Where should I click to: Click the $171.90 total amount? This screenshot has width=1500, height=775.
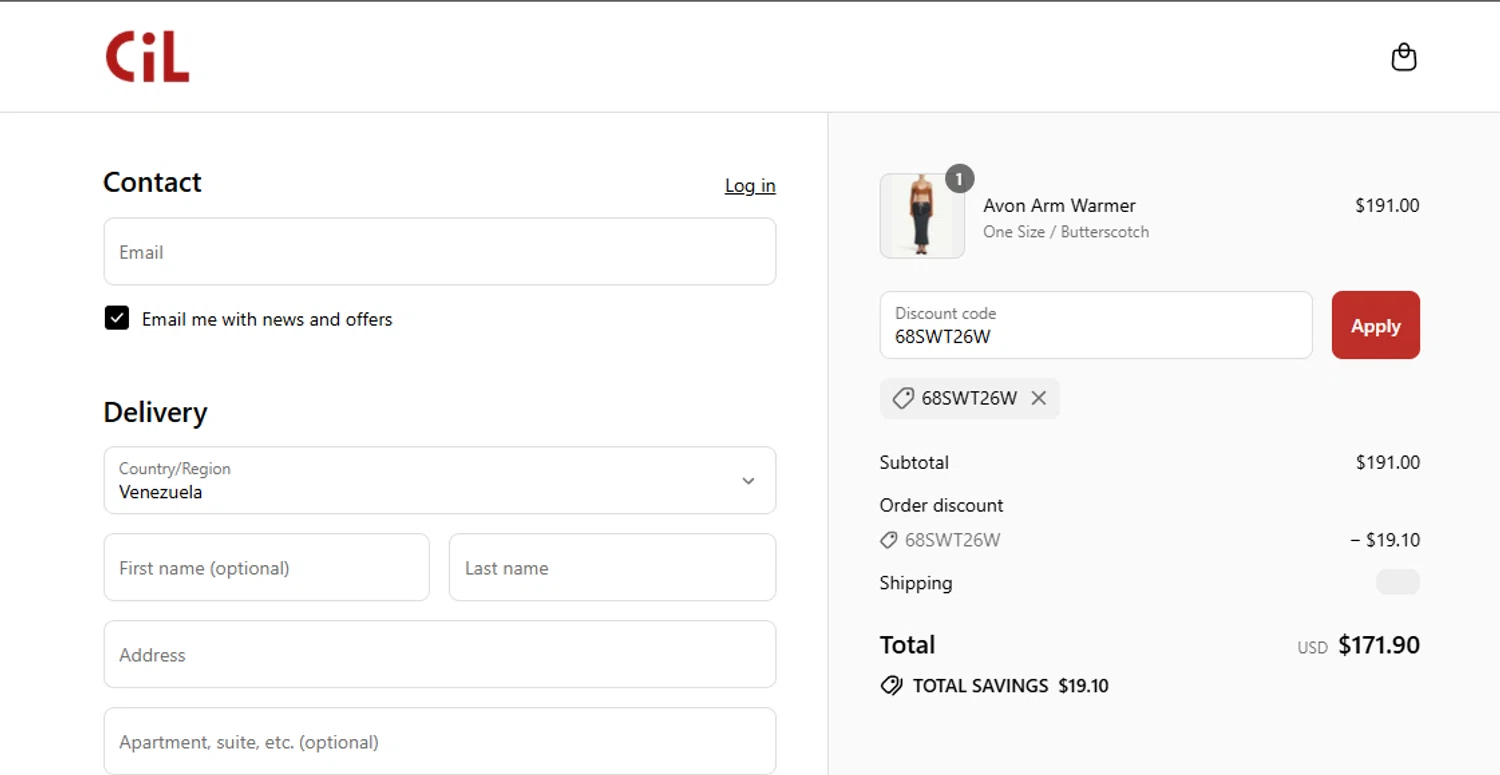click(x=1378, y=646)
